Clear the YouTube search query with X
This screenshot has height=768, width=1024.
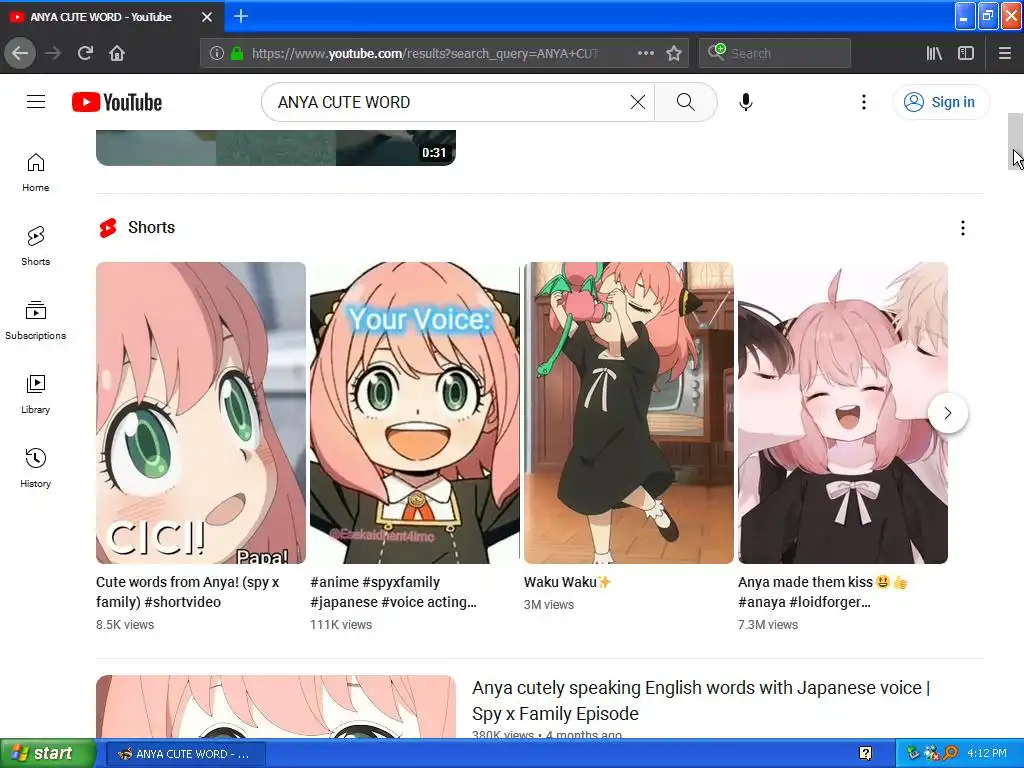(637, 102)
